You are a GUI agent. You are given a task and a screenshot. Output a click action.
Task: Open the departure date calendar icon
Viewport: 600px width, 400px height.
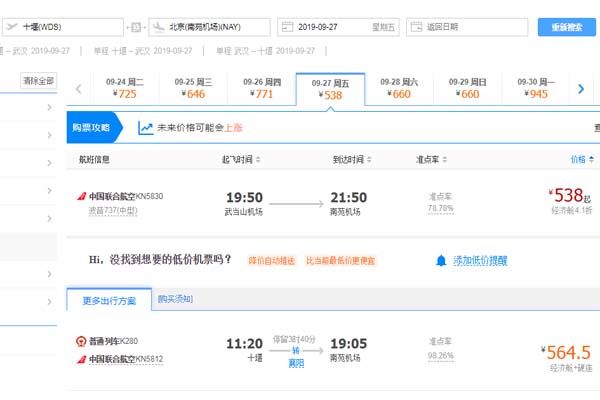tap(287, 27)
